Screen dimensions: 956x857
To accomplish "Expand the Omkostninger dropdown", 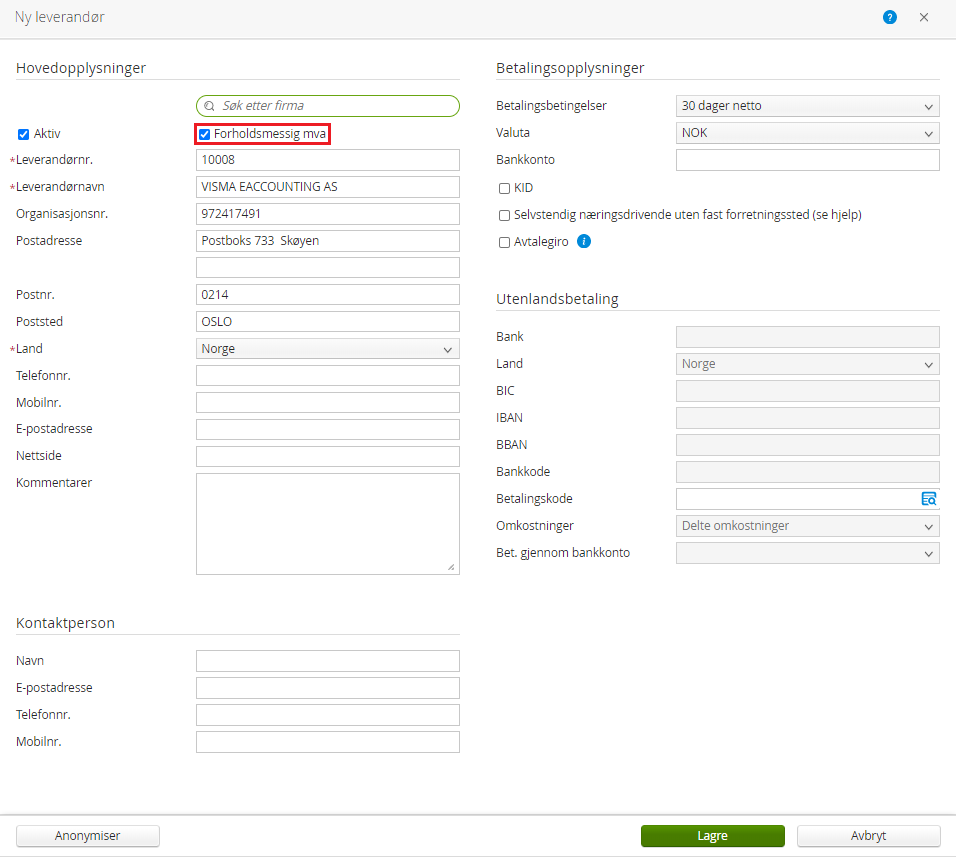I will point(807,526).
